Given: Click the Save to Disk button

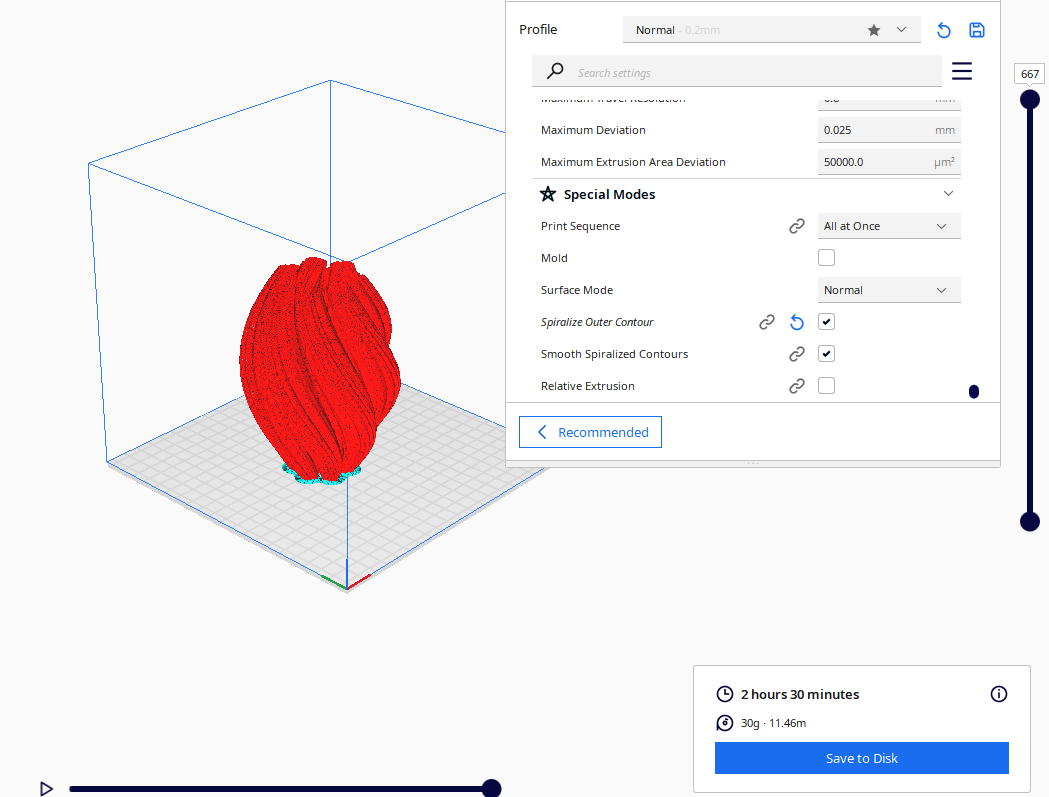Looking at the screenshot, I should coord(861,758).
